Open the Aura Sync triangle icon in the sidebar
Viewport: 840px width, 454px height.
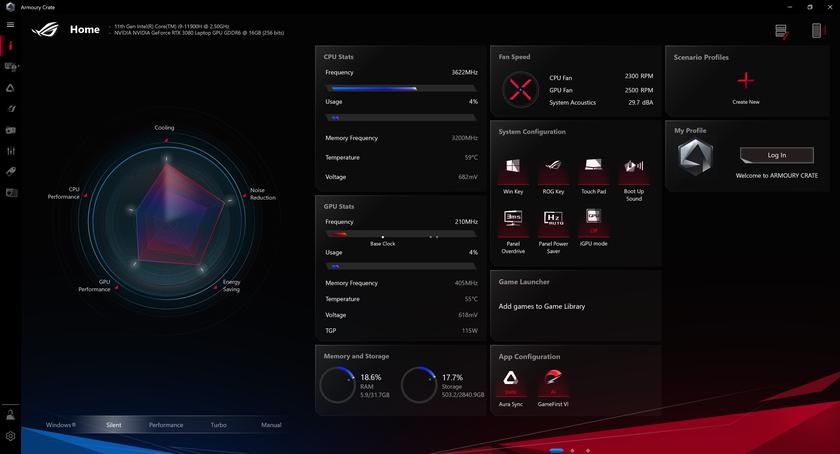tap(11, 88)
